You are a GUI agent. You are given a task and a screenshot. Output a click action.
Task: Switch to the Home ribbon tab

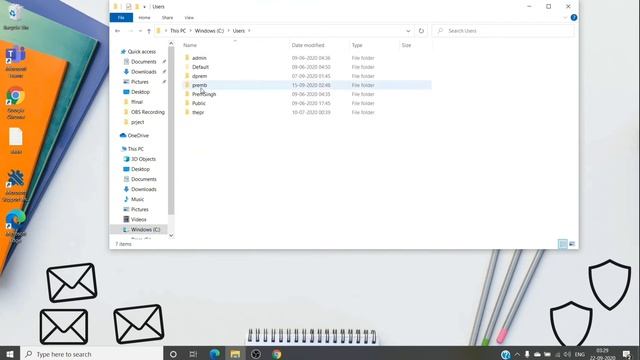point(144,18)
